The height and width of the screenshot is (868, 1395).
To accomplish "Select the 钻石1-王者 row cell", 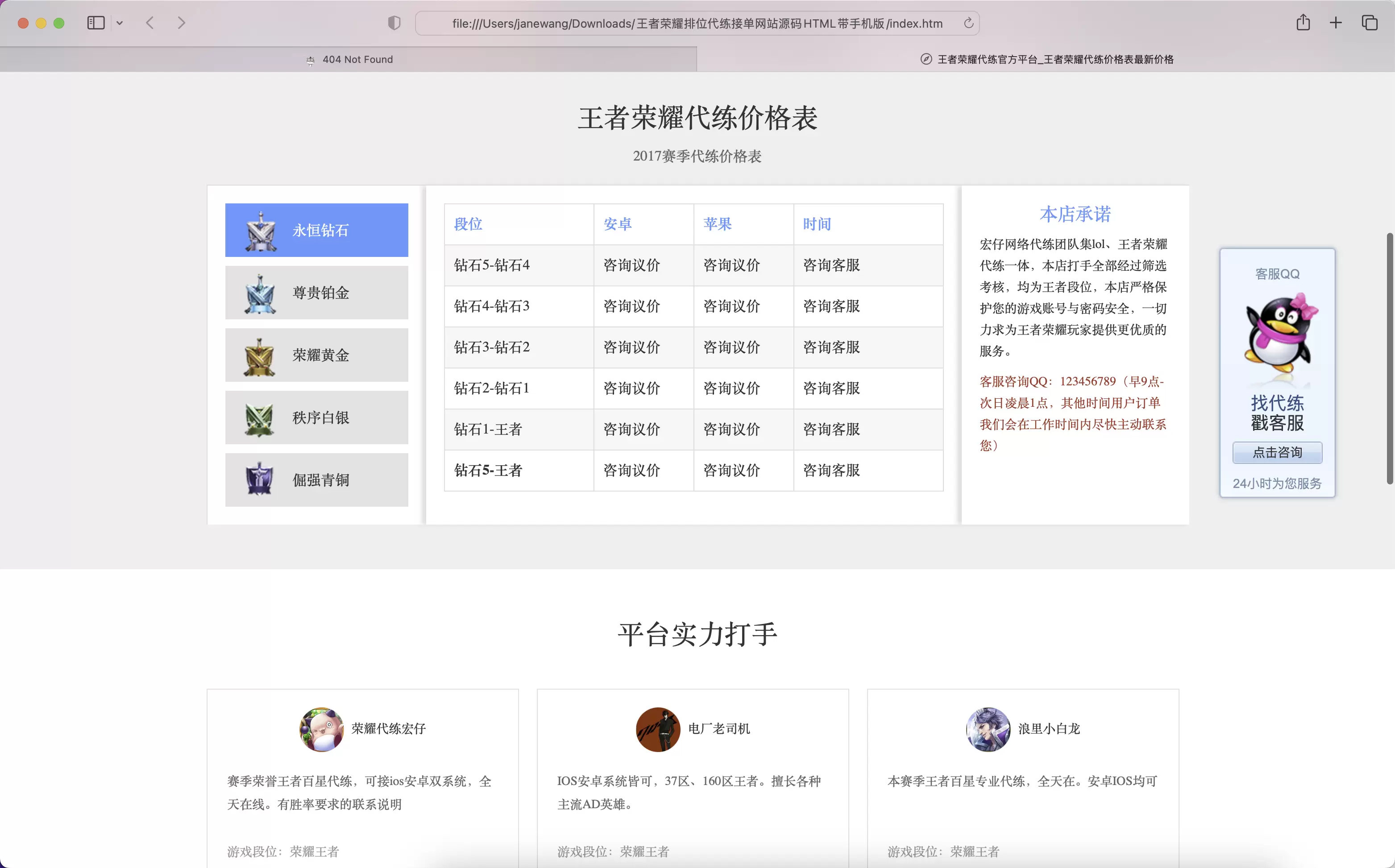I will [519, 430].
